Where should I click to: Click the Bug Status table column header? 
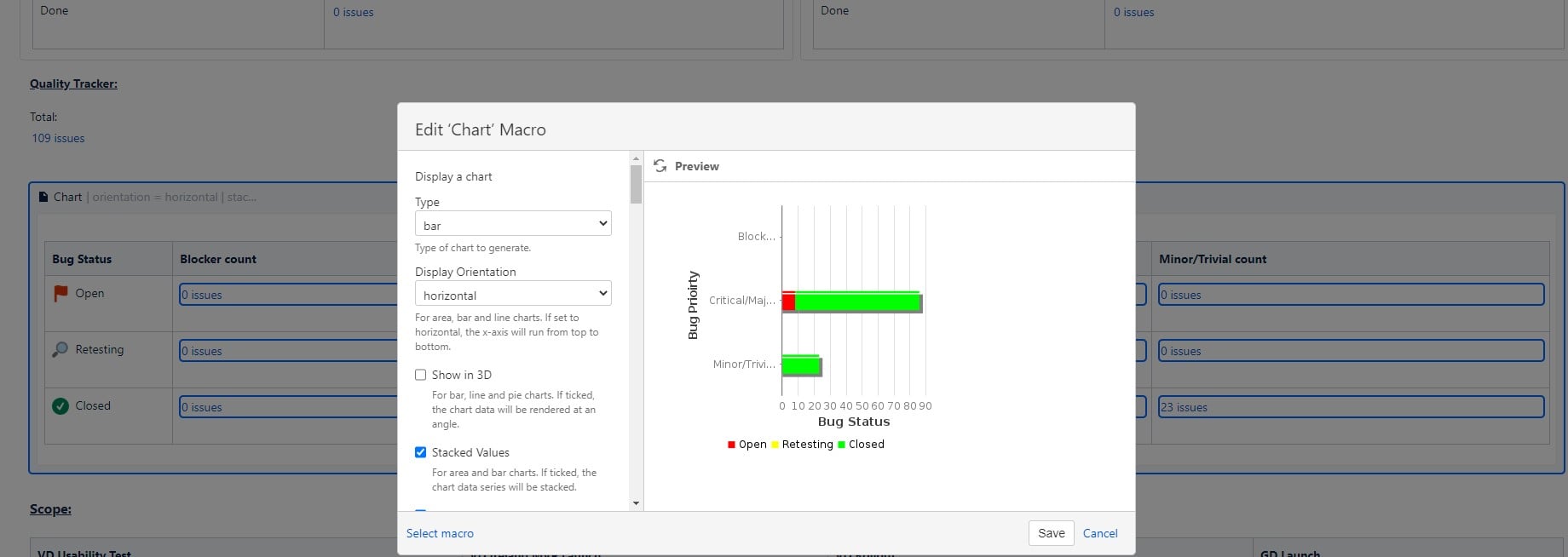point(82,259)
